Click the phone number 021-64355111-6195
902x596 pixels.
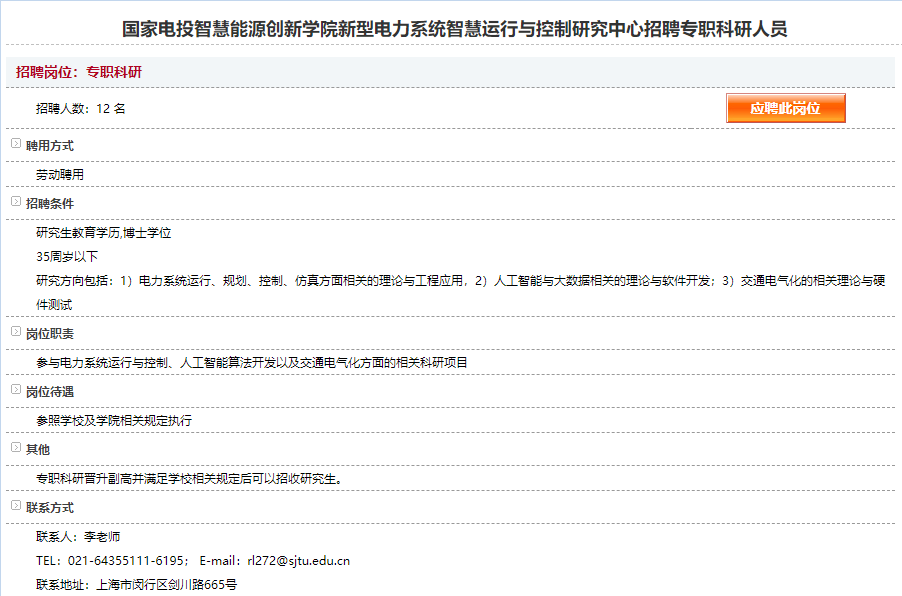(x=126, y=561)
